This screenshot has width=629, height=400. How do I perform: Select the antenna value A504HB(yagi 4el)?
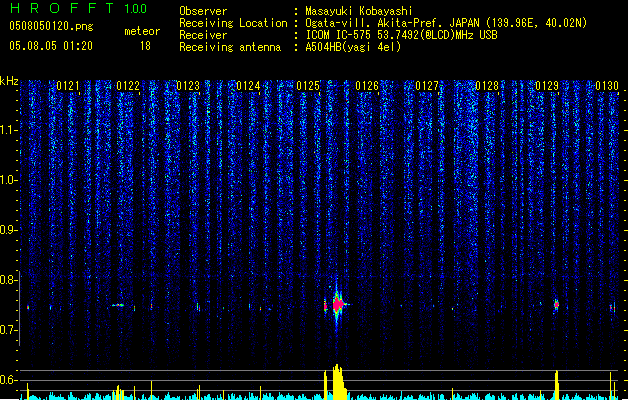click(353, 47)
